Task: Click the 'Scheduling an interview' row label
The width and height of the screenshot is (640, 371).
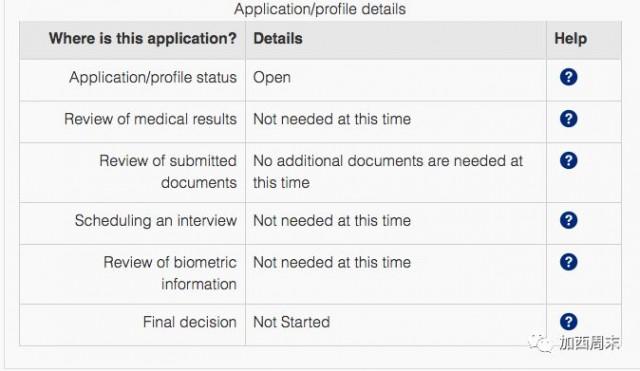Action: click(x=156, y=221)
